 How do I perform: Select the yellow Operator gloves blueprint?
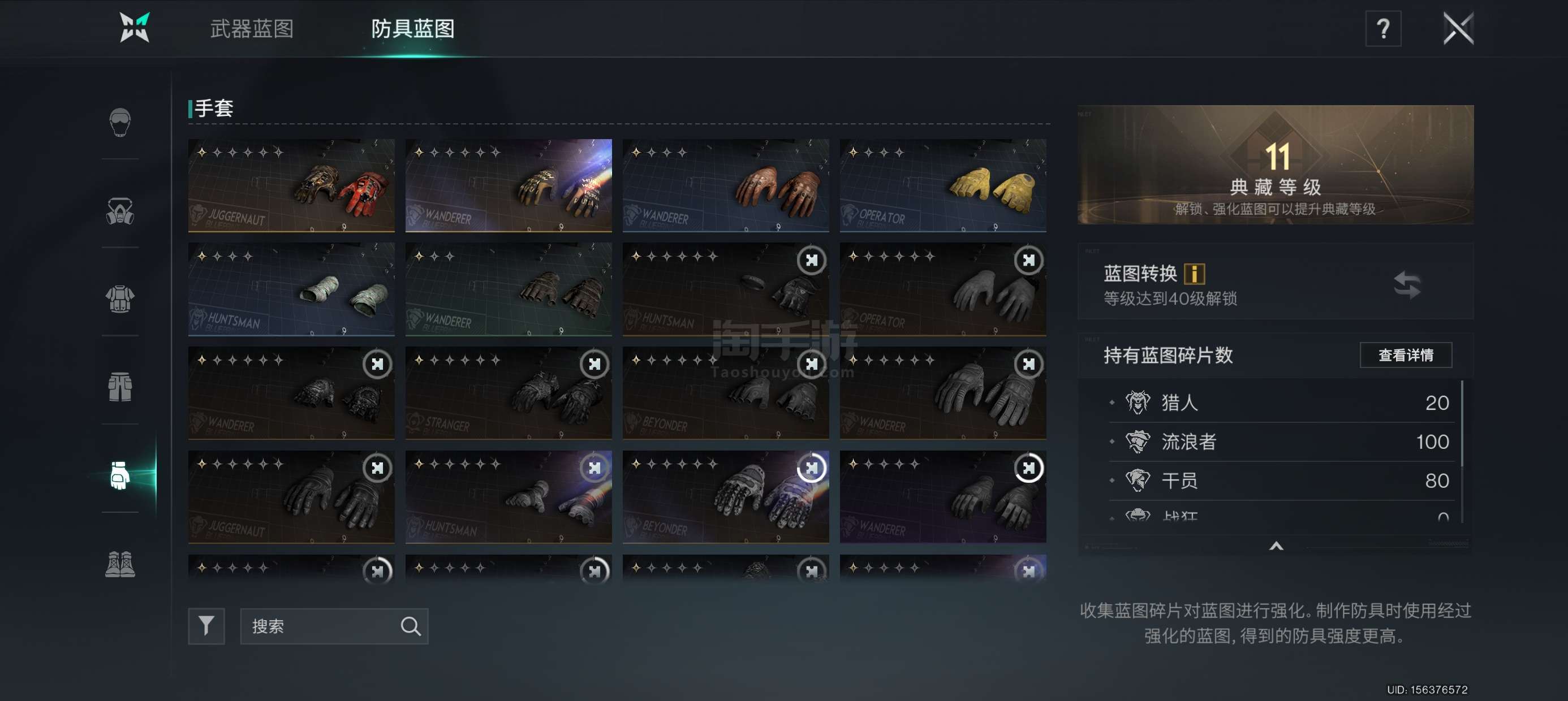pos(943,185)
